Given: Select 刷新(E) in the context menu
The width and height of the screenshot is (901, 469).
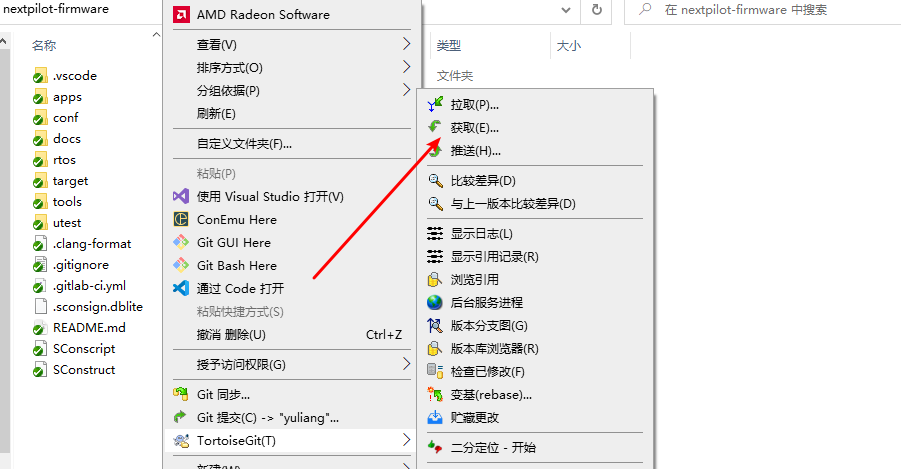Looking at the screenshot, I should (292, 113).
